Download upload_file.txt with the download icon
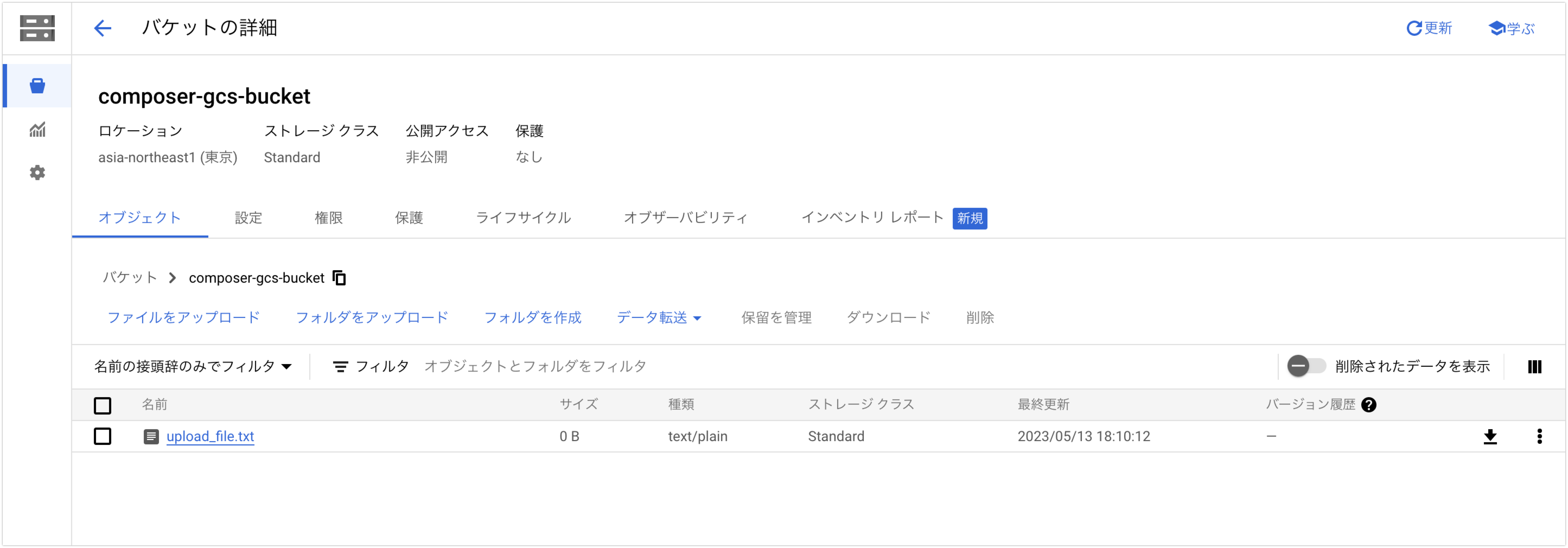 [x=1490, y=437]
